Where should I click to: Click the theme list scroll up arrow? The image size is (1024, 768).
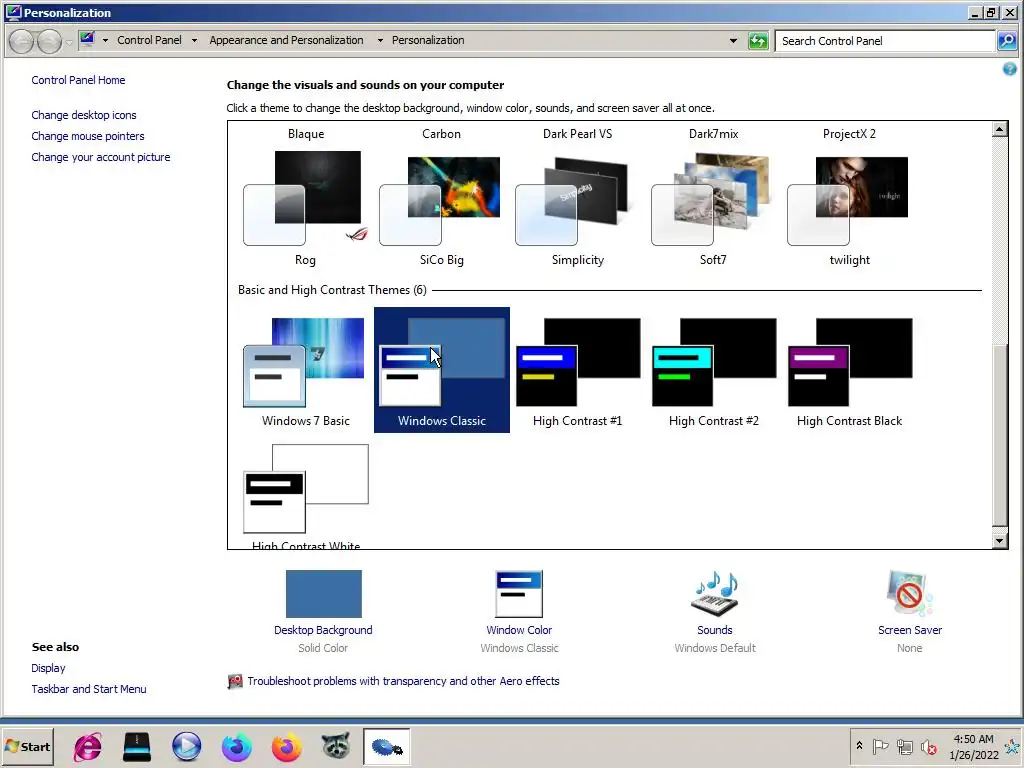[x=999, y=129]
